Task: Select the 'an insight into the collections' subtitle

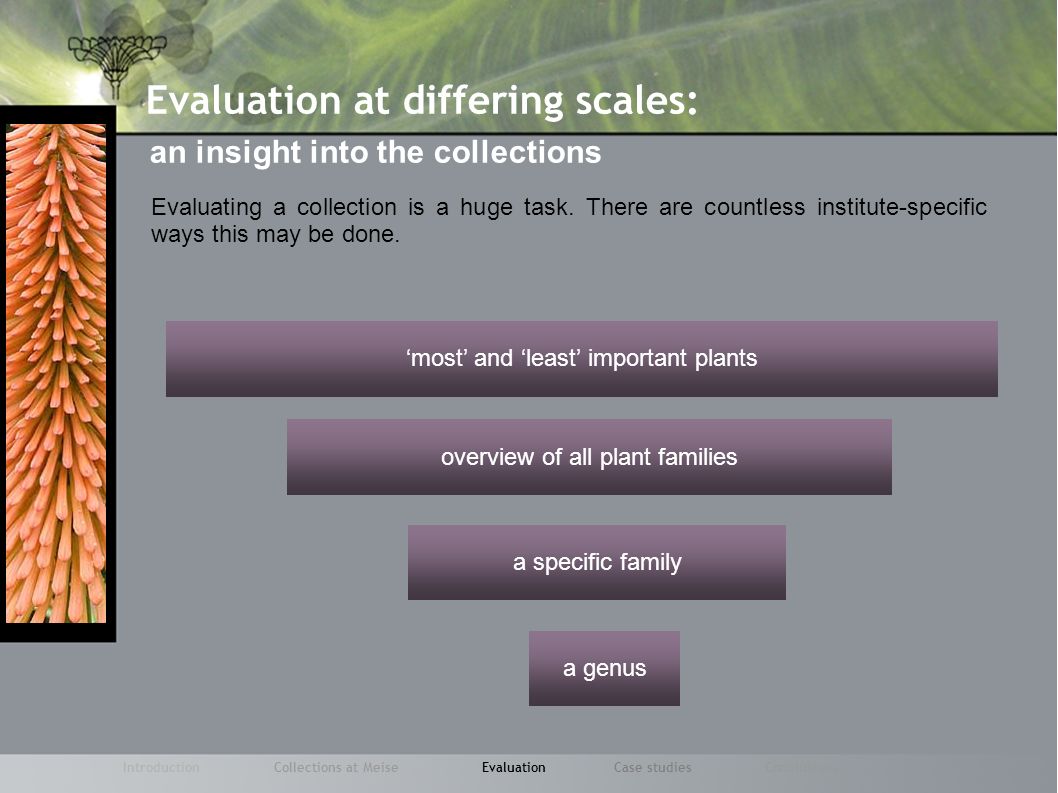Action: 375,153
